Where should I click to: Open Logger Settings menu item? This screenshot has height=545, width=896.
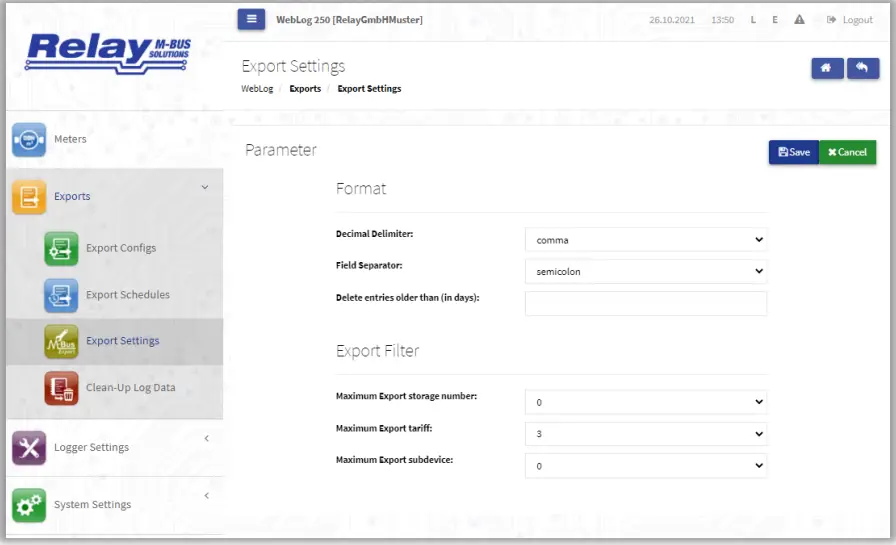click(x=91, y=447)
